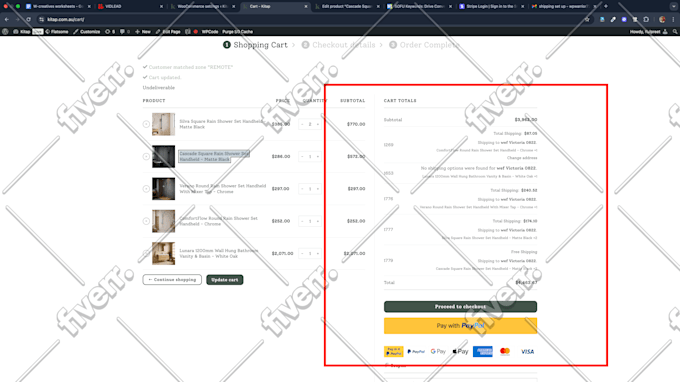Image resolution: width=680 pixels, height=382 pixels.
Task: Open Flatsome menu in admin bar
Action: pos(56,32)
